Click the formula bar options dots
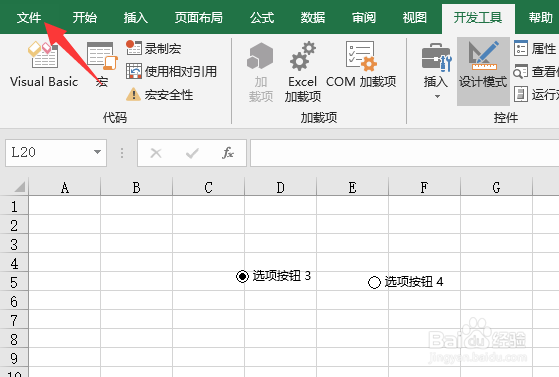The image size is (559, 377). click(122, 153)
